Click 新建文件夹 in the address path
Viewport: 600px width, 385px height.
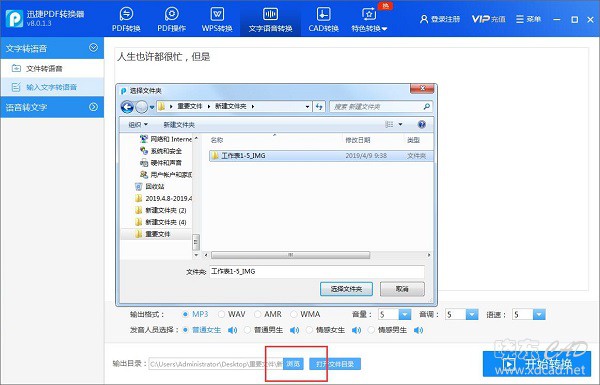click(x=230, y=106)
